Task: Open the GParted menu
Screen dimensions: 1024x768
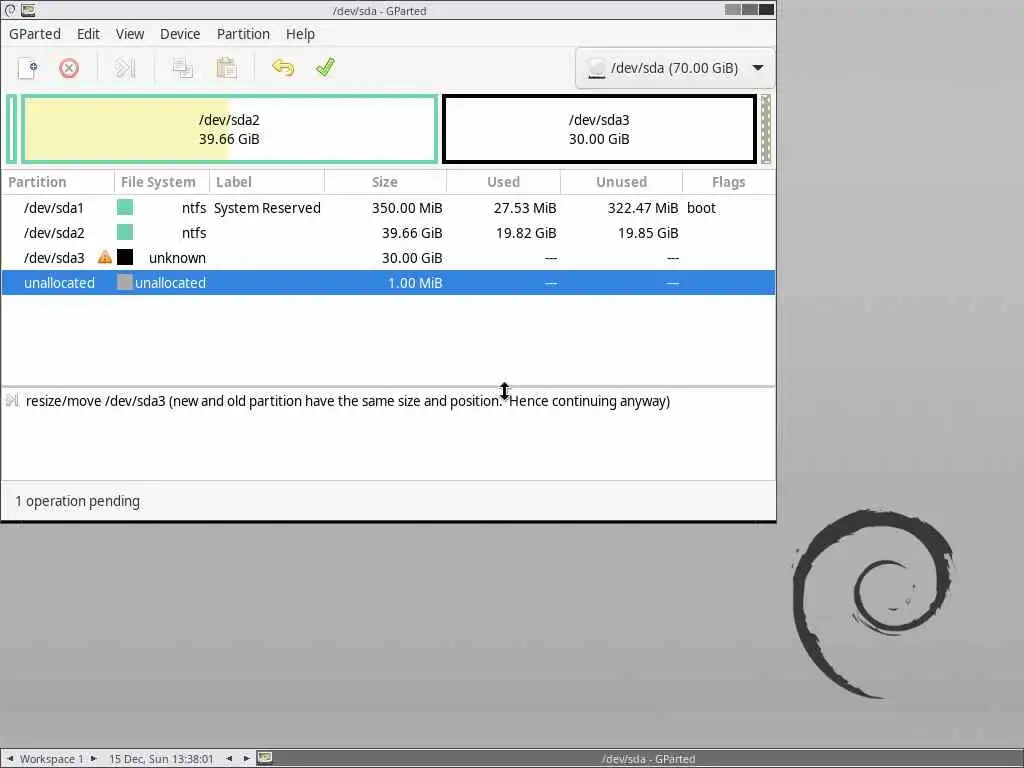Action: point(35,34)
